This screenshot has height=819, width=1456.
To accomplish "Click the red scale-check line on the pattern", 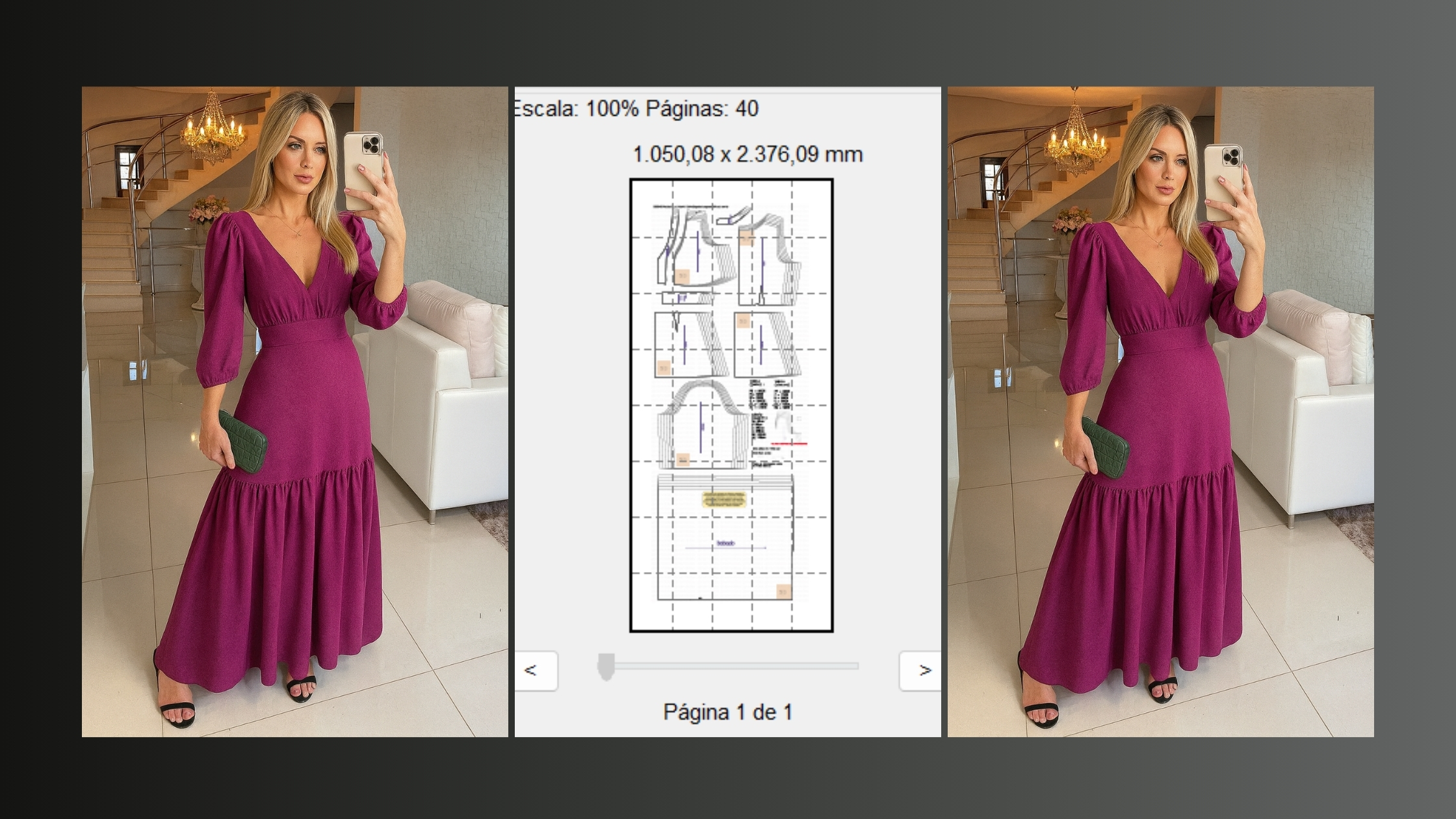I will [x=790, y=444].
